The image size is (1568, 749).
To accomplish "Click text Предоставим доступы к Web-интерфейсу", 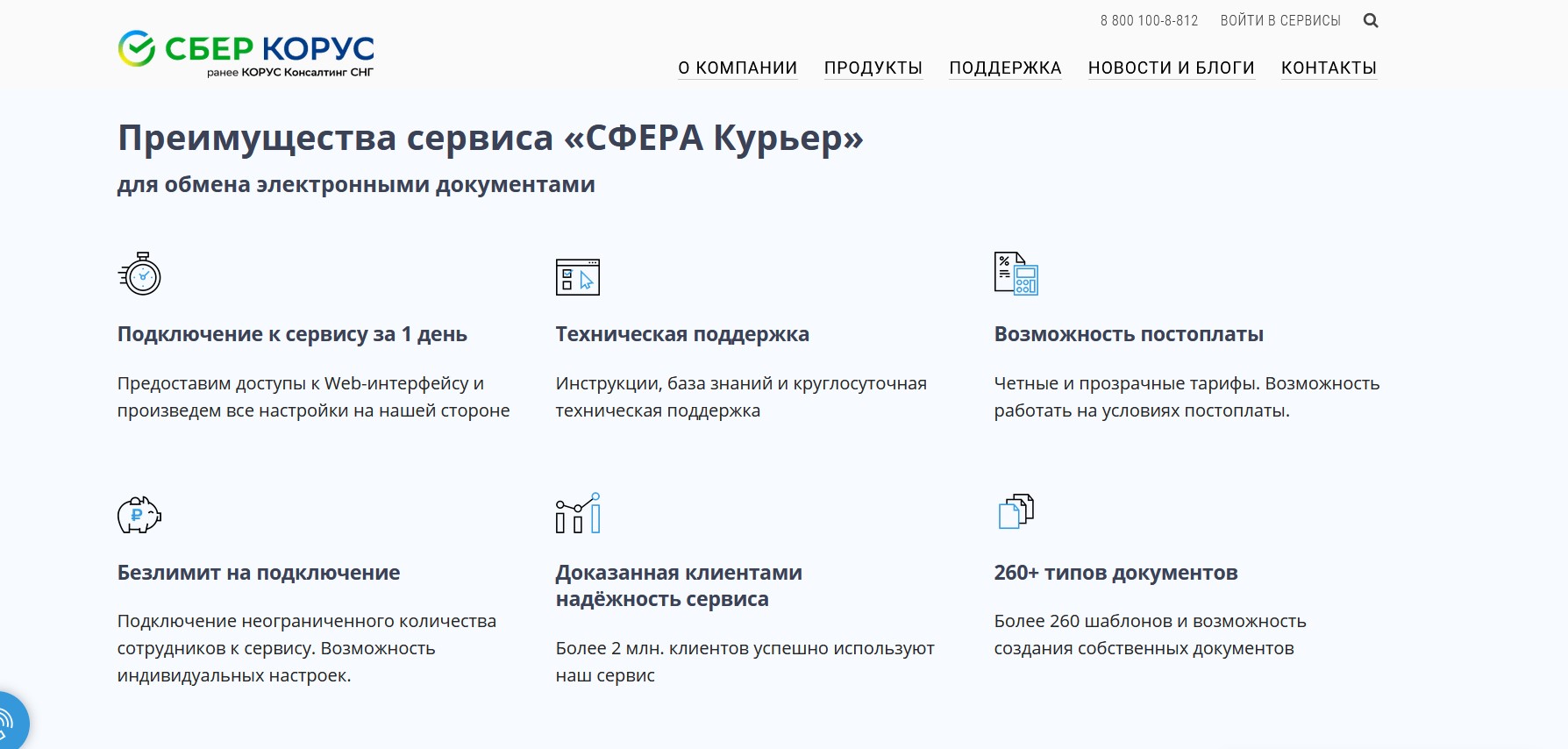I will coord(294,383).
